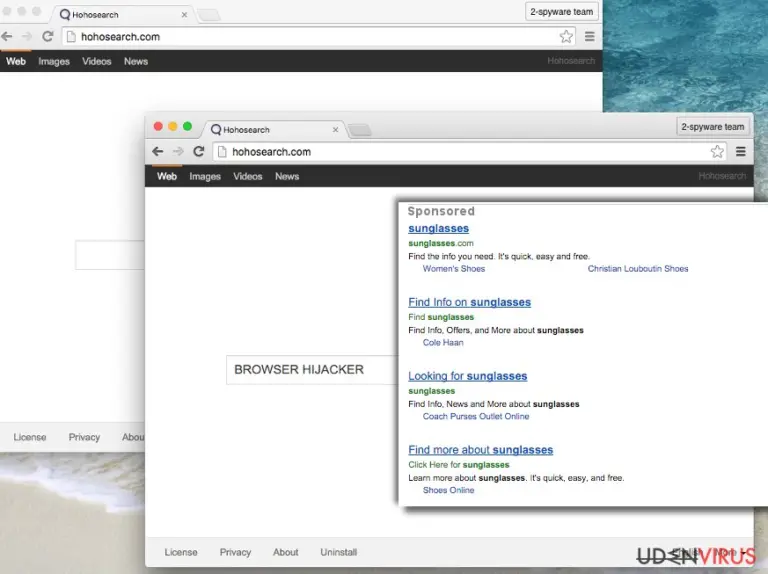Image resolution: width=768 pixels, height=574 pixels.
Task: Open the 'Find more about sunglasses' ad
Action: click(x=480, y=450)
